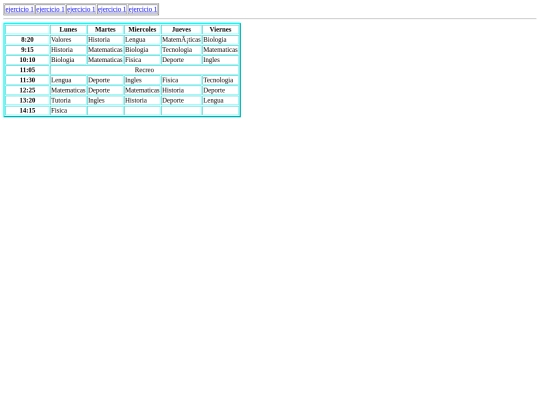Image resolution: width=540 pixels, height=405 pixels.
Task: Click "Tecnologia" in the 11:30 row
Action: [x=220, y=80]
